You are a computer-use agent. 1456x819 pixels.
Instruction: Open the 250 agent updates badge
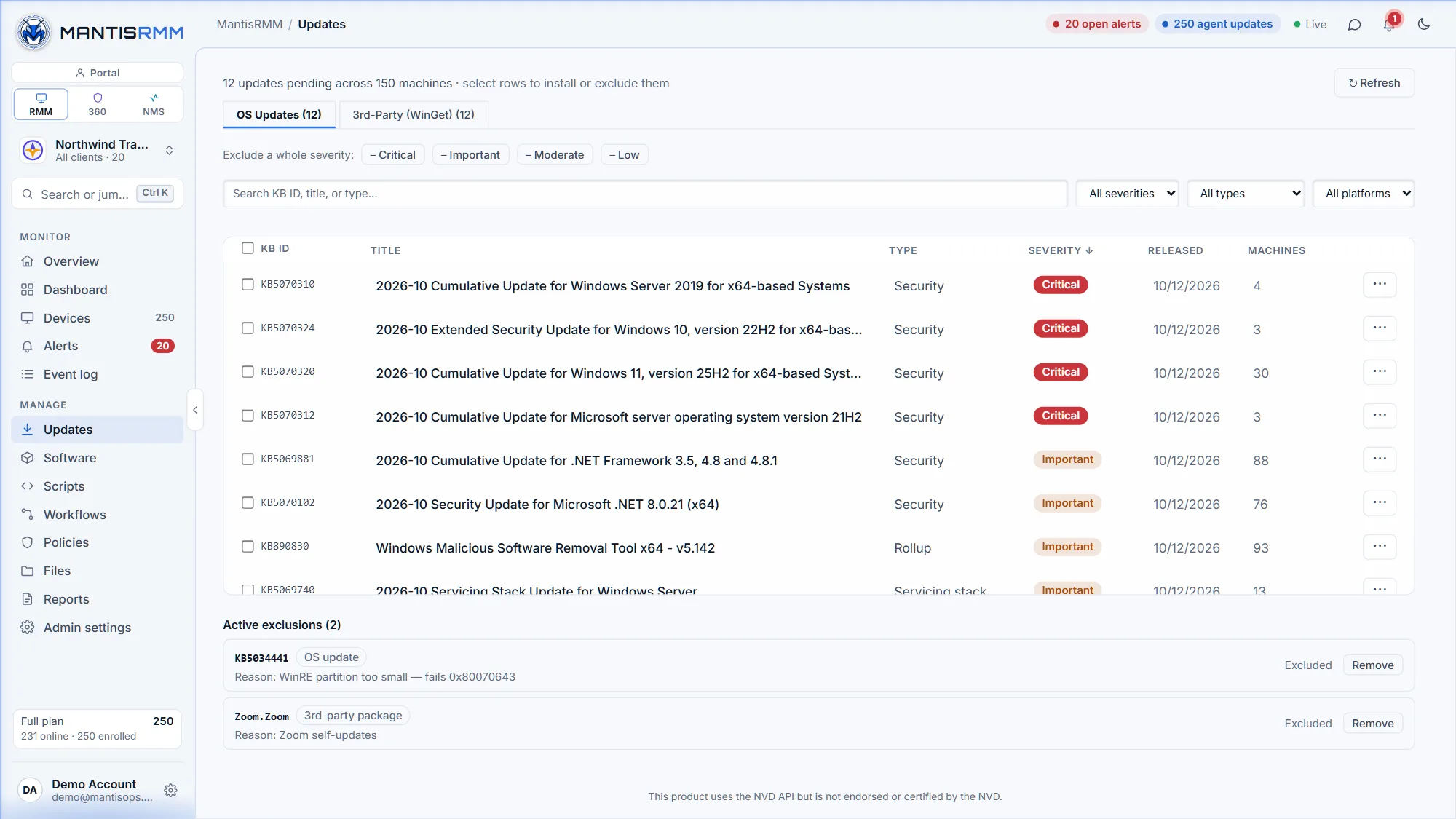coord(1218,24)
